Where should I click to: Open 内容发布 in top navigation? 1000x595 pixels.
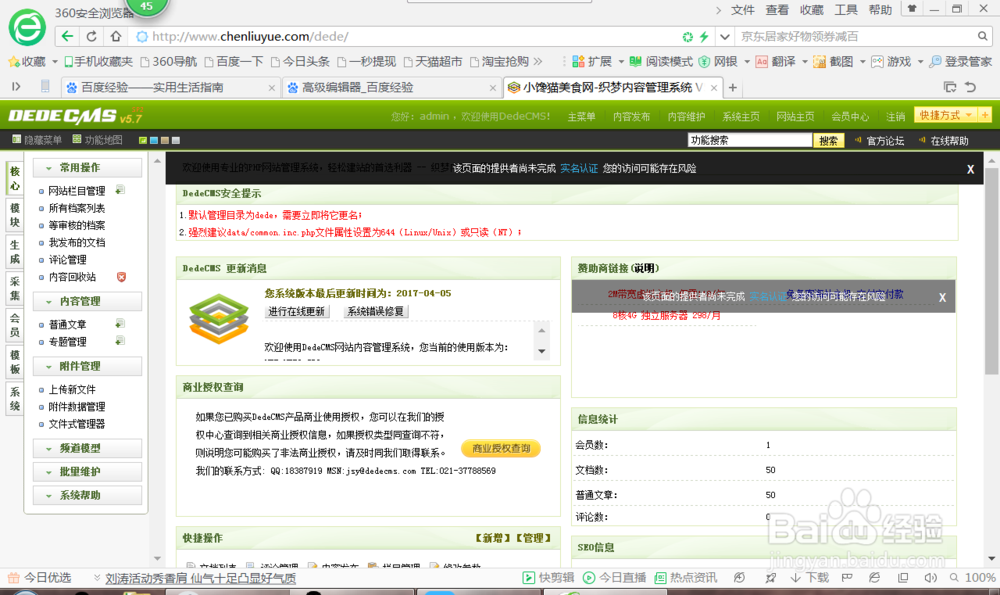tap(631, 116)
